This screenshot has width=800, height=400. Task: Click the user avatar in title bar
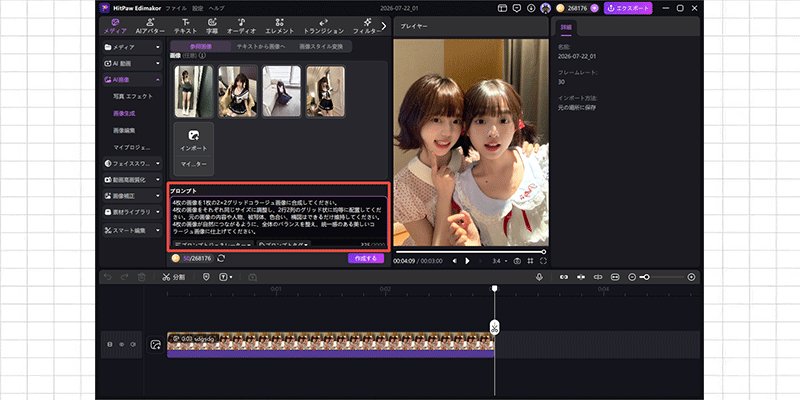click(x=545, y=8)
